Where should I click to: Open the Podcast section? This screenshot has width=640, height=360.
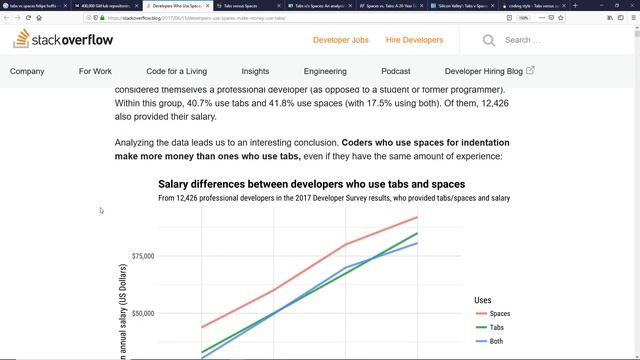tap(396, 71)
